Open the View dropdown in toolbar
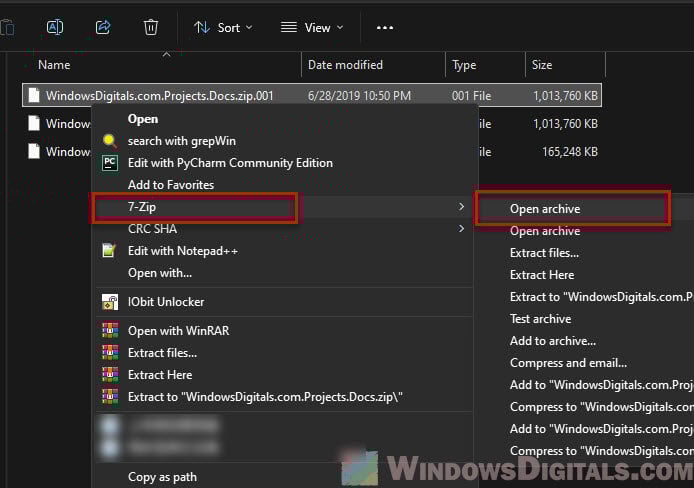Image resolution: width=694 pixels, height=488 pixels. (312, 28)
